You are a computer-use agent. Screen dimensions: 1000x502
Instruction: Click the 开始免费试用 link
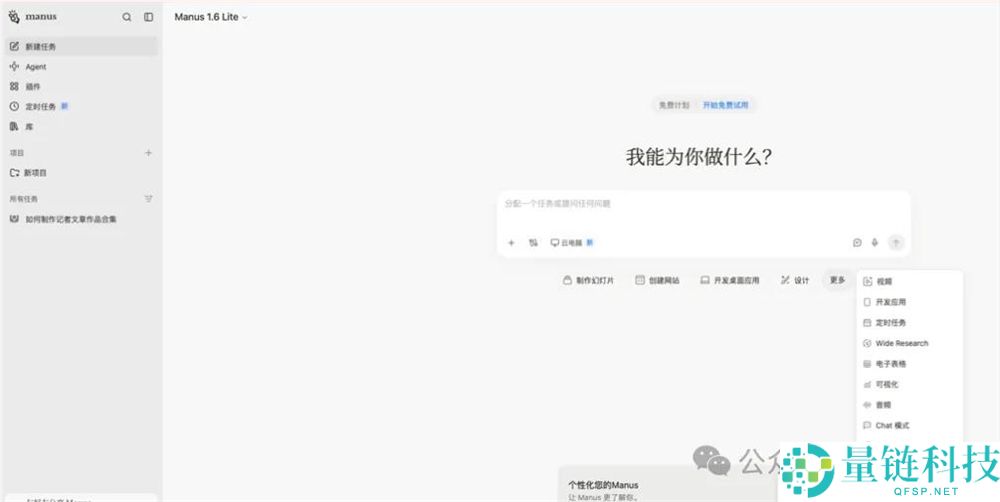725,105
